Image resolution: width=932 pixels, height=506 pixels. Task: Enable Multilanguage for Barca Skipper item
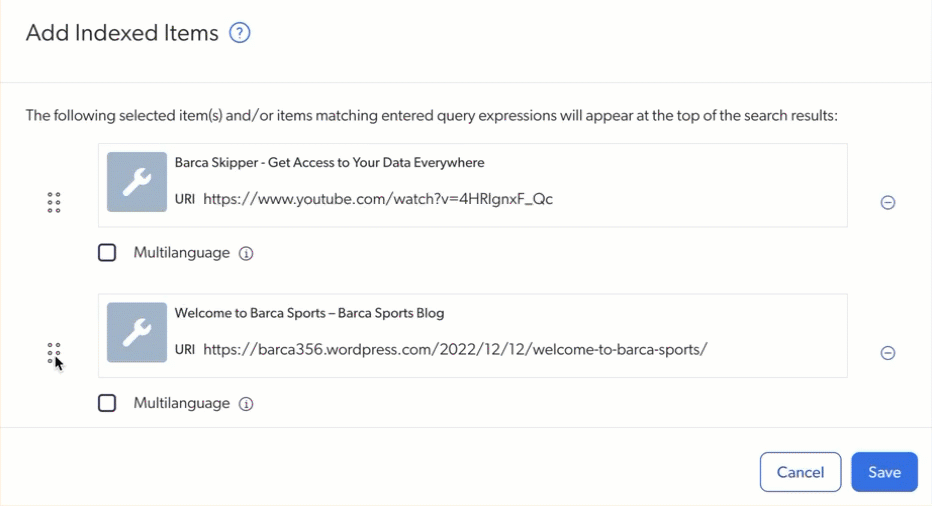(x=107, y=253)
